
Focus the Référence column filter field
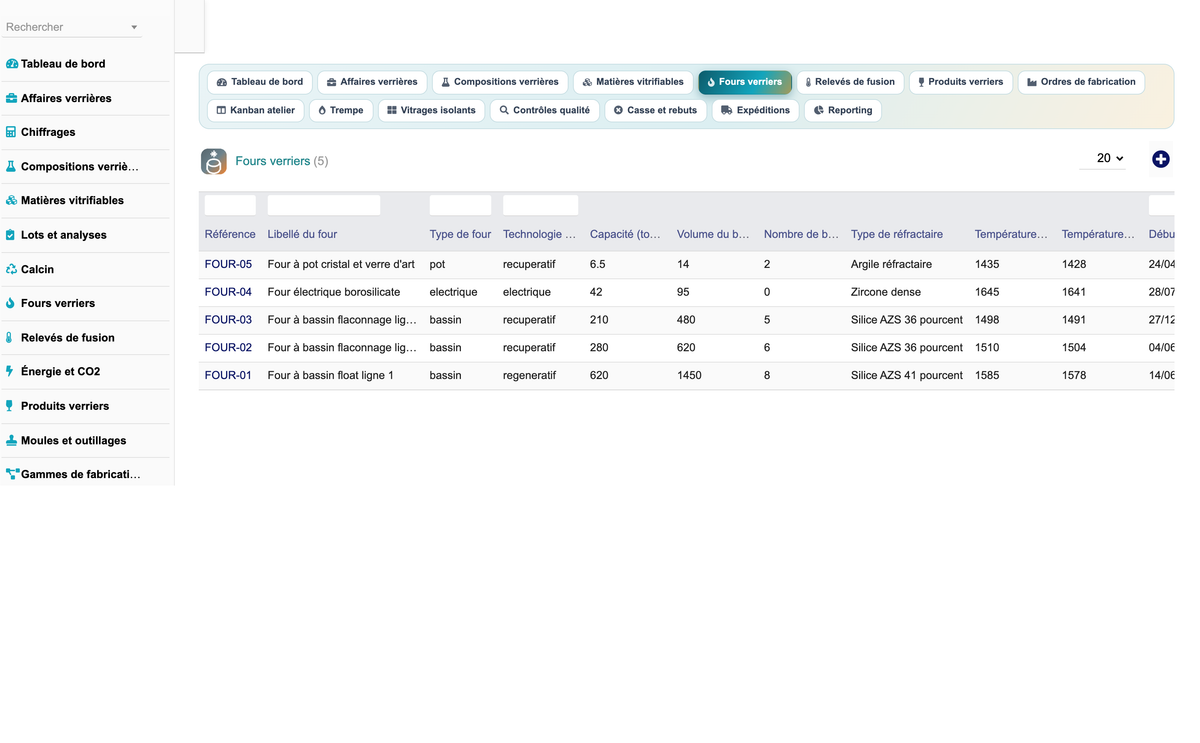pyautogui.click(x=230, y=205)
